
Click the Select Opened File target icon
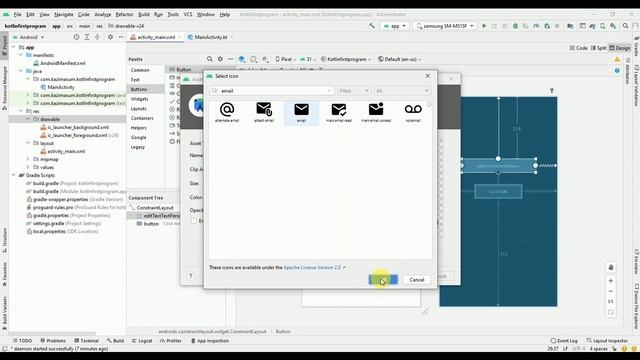pos(76,37)
